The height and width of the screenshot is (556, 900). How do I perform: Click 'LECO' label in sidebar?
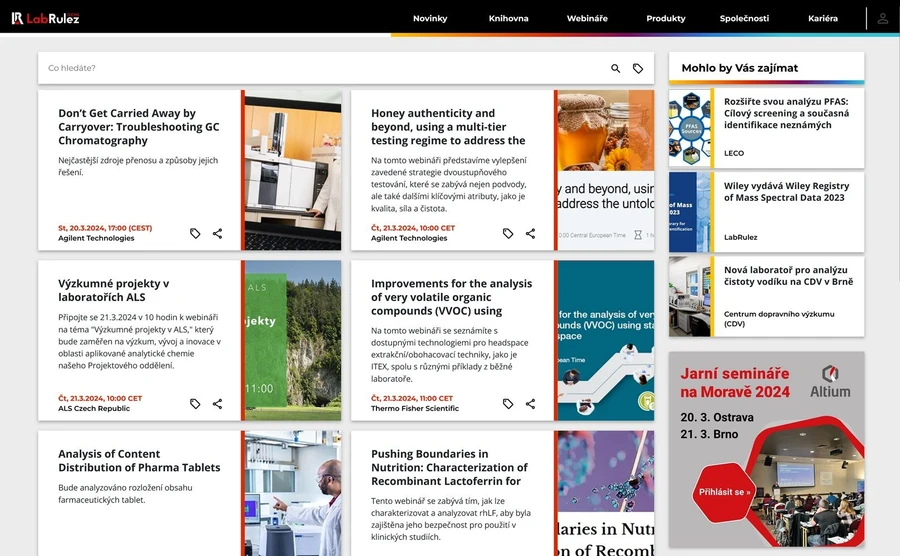coord(734,153)
